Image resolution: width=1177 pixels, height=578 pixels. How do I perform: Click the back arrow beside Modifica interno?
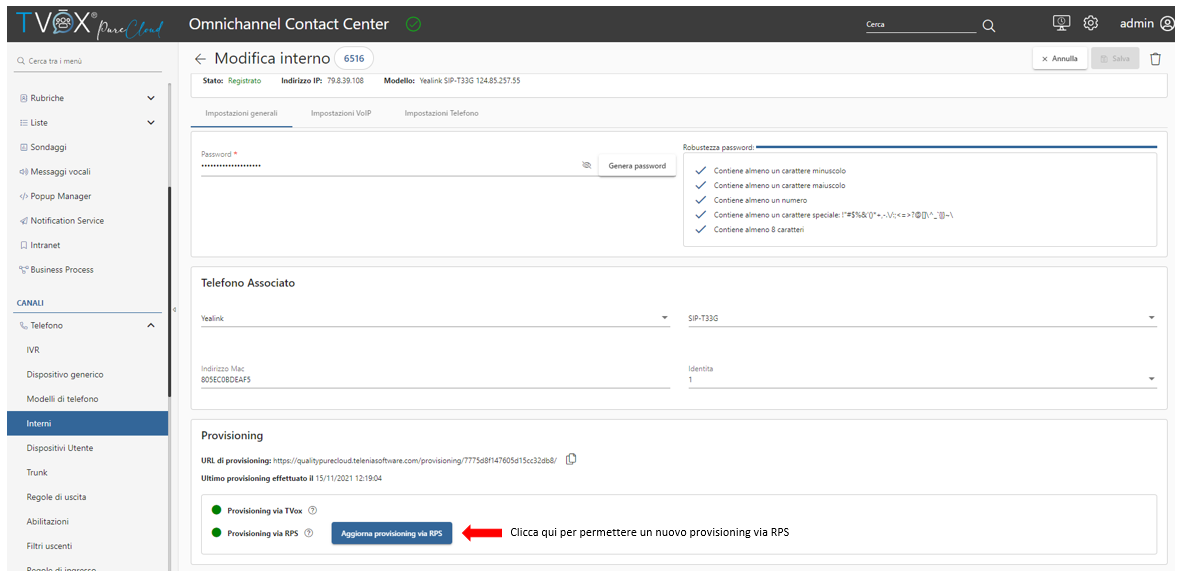(200, 59)
